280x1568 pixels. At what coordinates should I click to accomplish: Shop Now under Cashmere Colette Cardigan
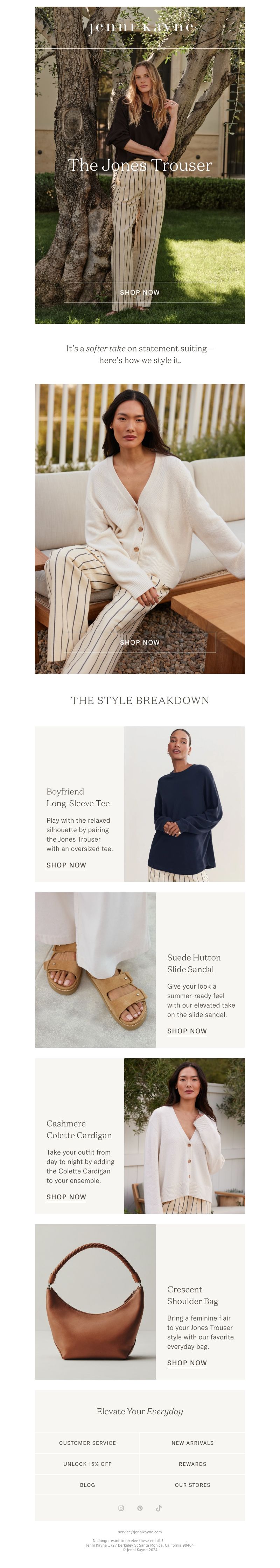click(66, 1197)
